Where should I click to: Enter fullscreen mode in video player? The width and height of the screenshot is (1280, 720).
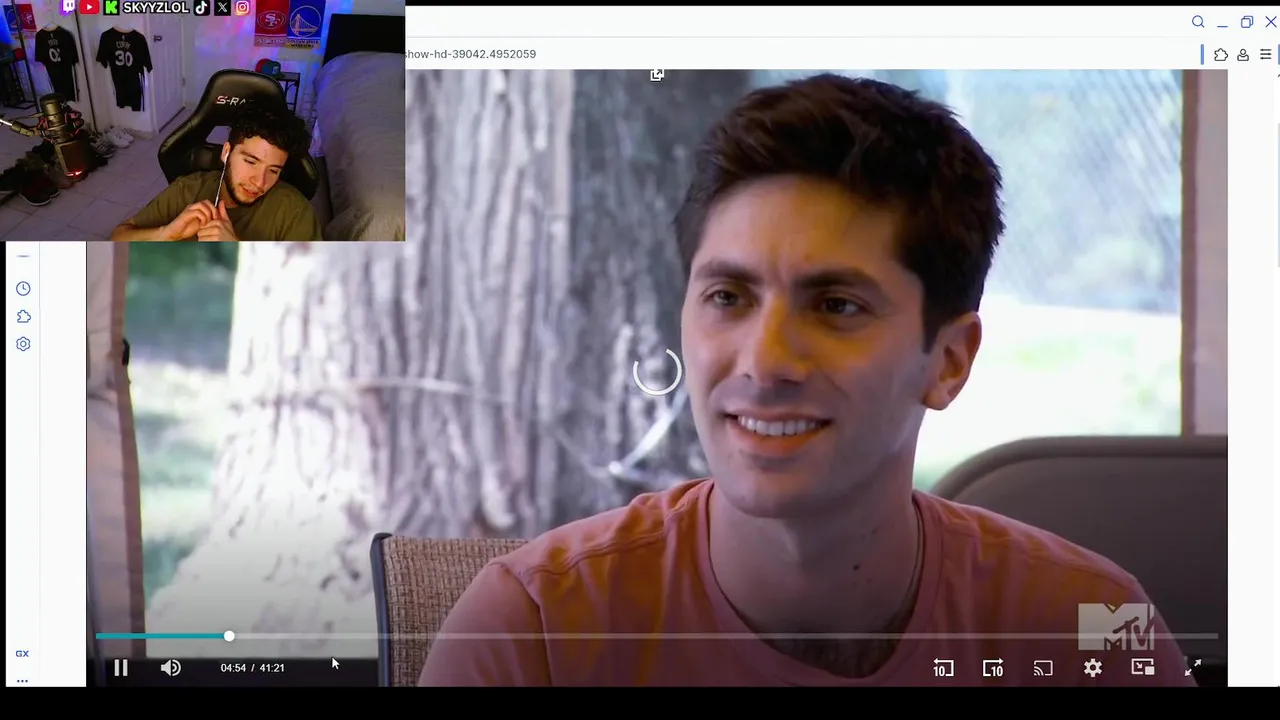point(1193,668)
